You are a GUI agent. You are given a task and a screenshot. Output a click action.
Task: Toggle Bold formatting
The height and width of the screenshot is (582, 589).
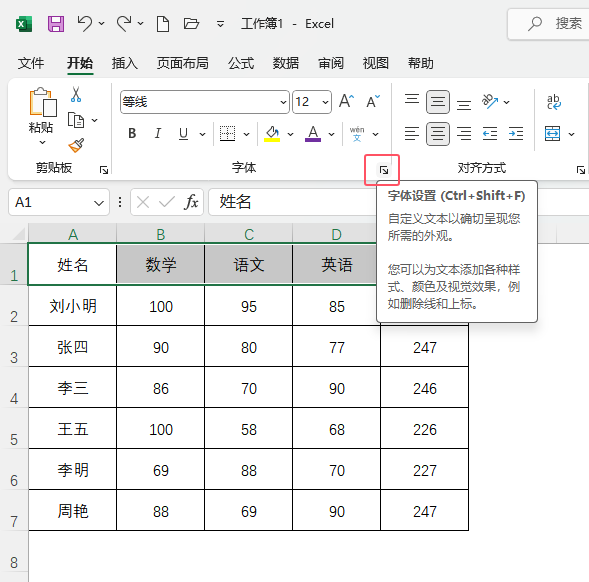pos(132,133)
